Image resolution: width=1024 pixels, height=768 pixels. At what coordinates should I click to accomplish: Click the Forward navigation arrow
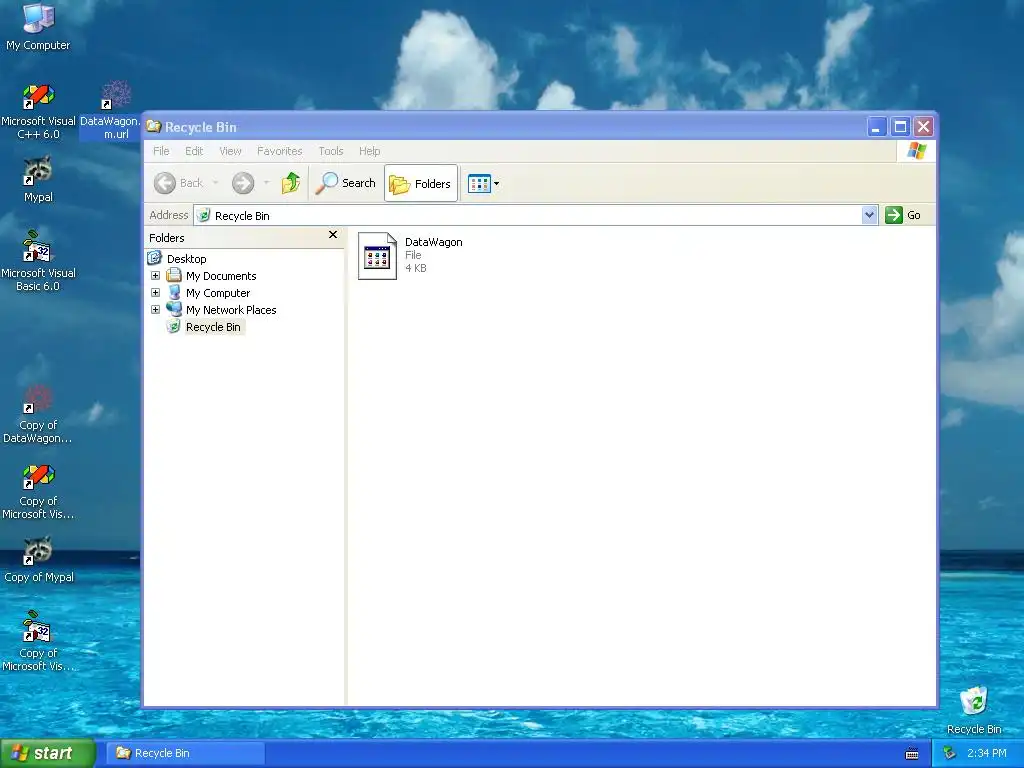(x=243, y=183)
